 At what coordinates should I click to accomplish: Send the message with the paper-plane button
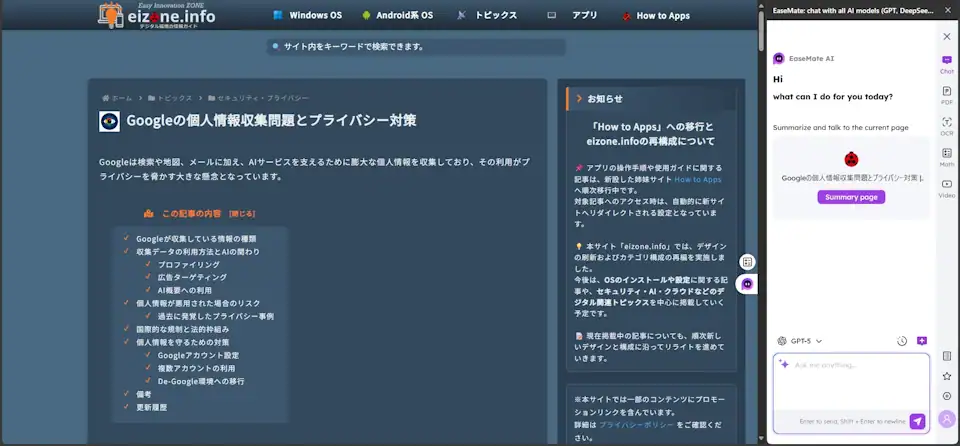click(x=917, y=421)
